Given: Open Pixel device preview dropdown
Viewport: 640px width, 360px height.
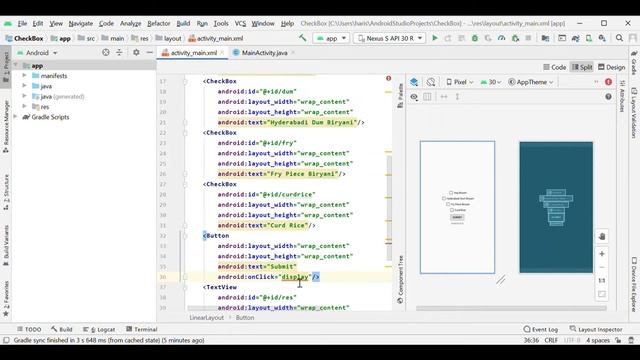Looking at the screenshot, I should (460, 82).
